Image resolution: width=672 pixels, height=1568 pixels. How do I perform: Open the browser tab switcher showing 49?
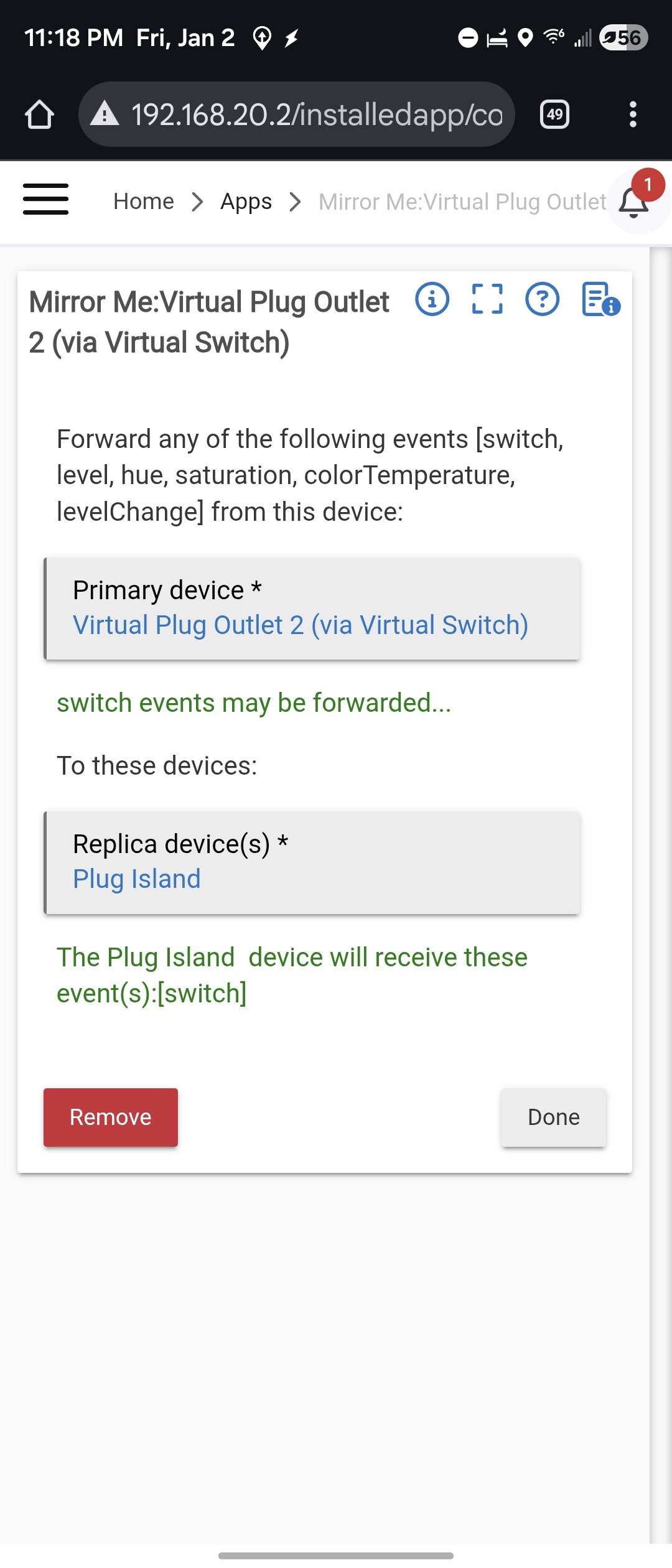(554, 114)
